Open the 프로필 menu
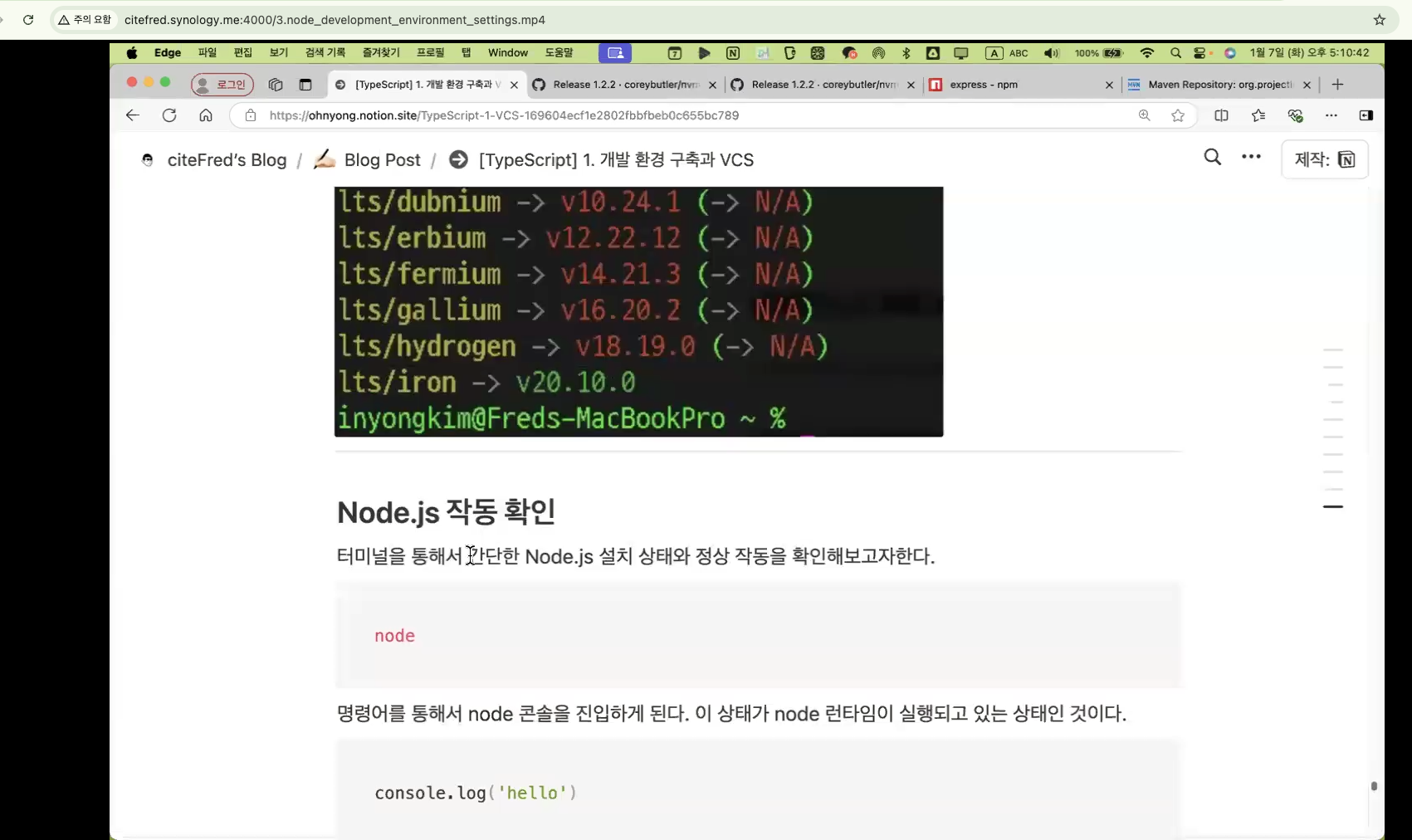The height and width of the screenshot is (840, 1412). click(431, 53)
